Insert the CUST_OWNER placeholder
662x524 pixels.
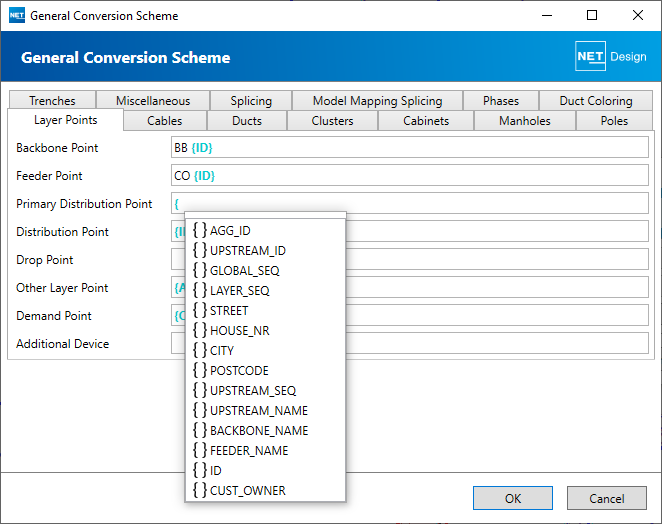[265, 491]
